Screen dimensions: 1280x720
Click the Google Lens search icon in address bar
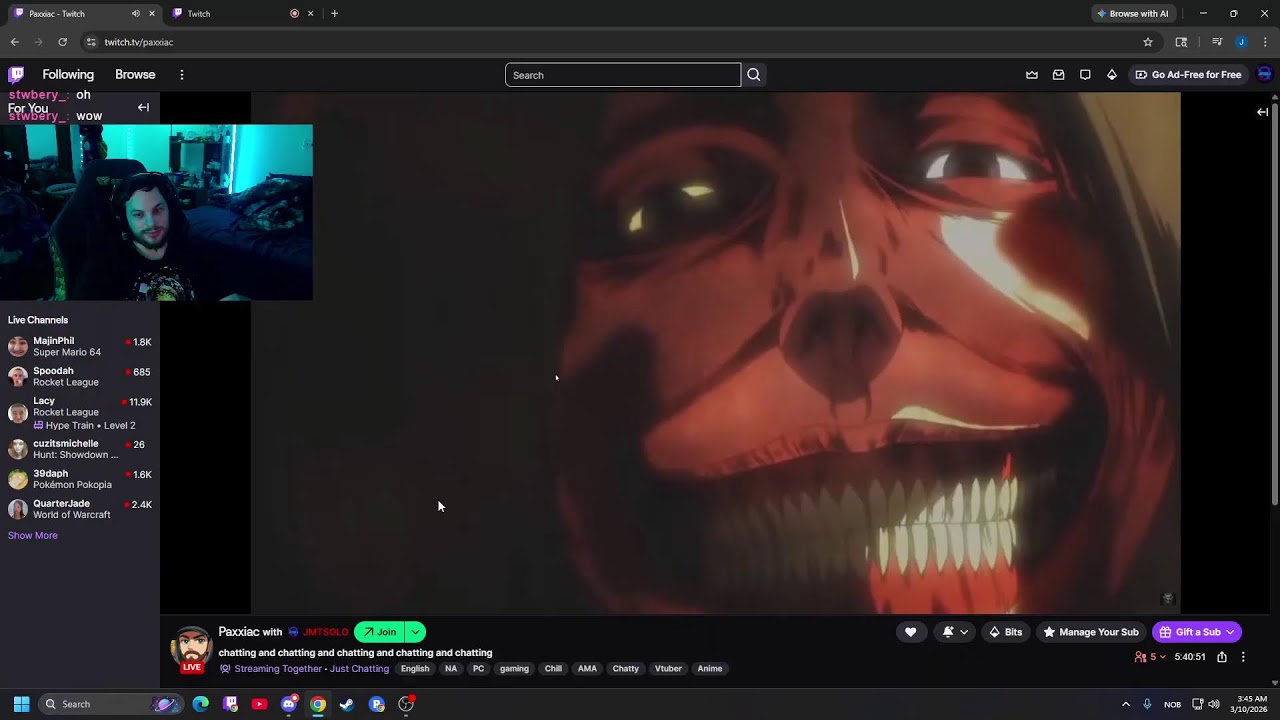(x=1181, y=42)
